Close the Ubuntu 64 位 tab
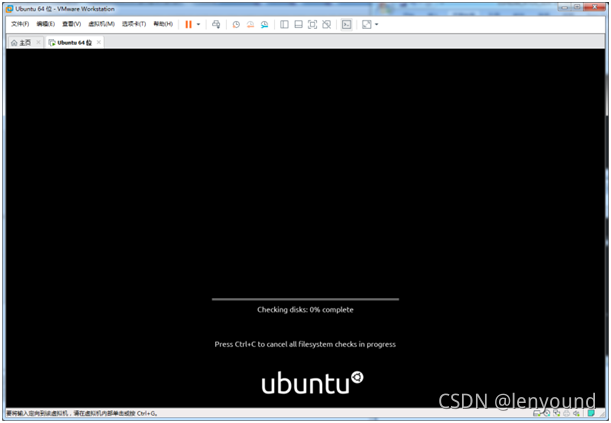Screen dimensions: 611x423 coord(99,42)
